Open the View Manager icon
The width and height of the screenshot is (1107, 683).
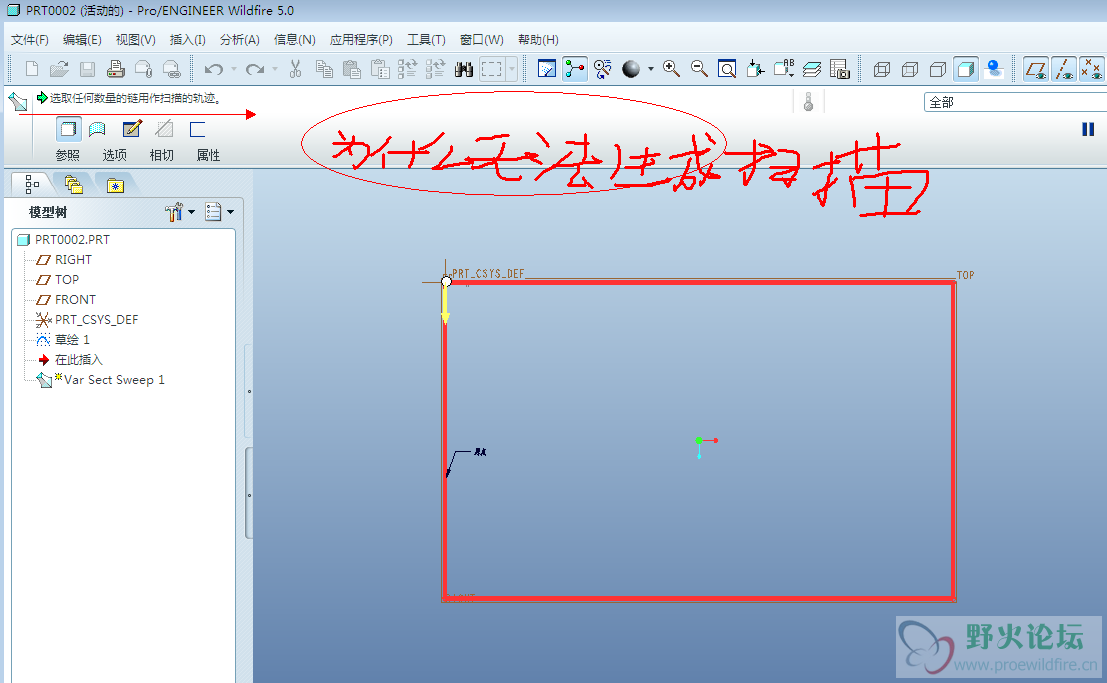click(839, 69)
